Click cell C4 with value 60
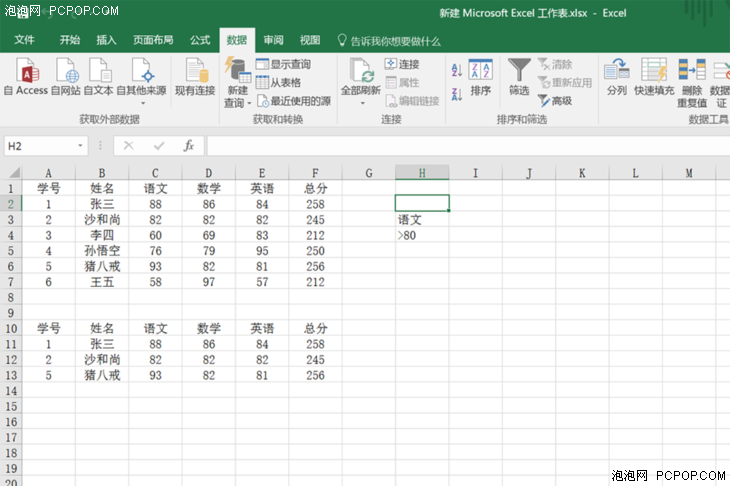 pos(155,235)
